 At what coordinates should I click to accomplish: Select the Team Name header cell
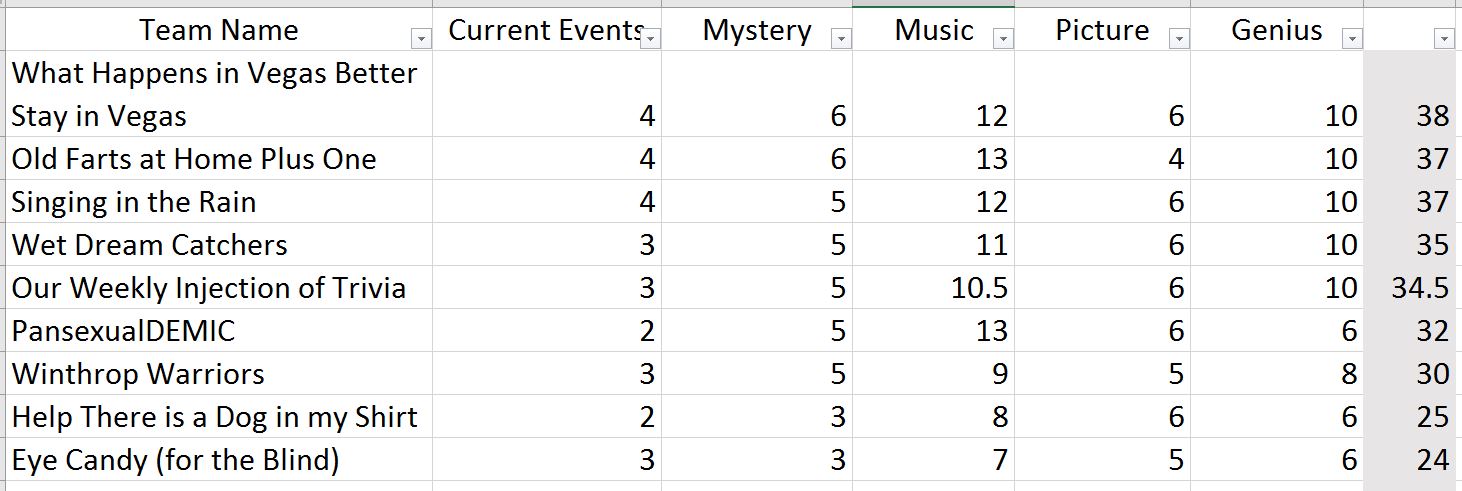(219, 29)
